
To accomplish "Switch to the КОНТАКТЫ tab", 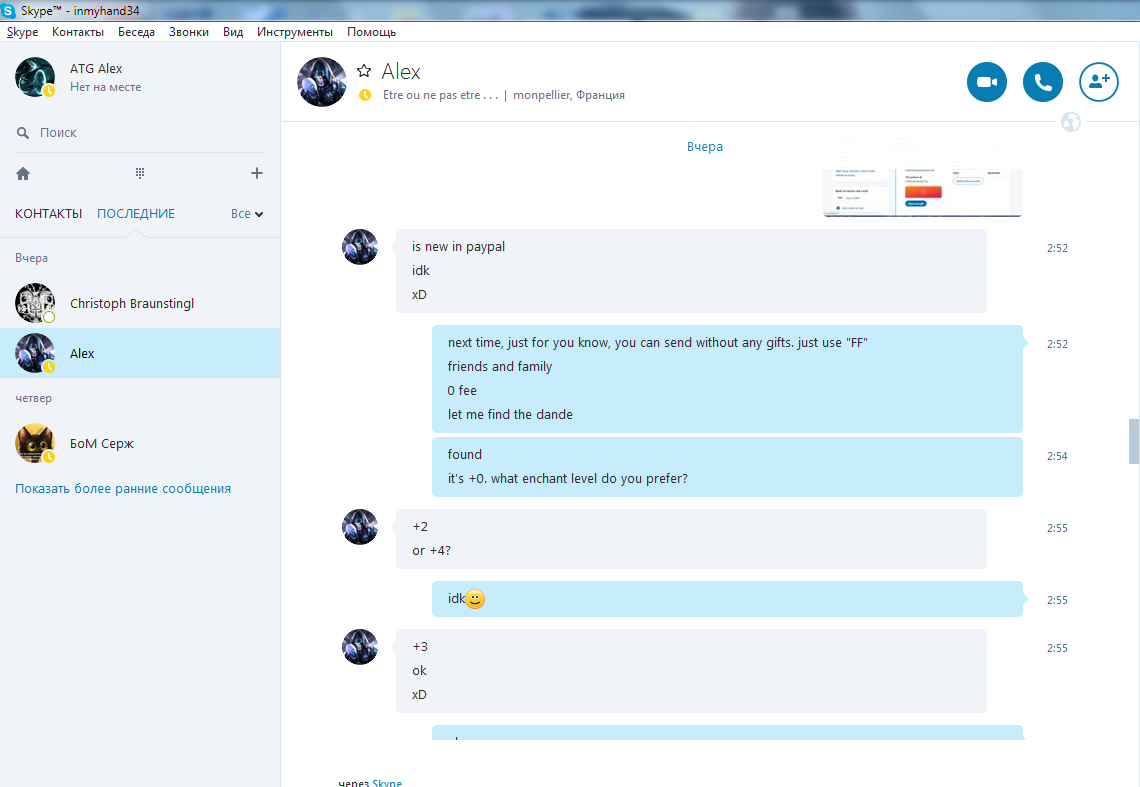I will (x=49, y=214).
